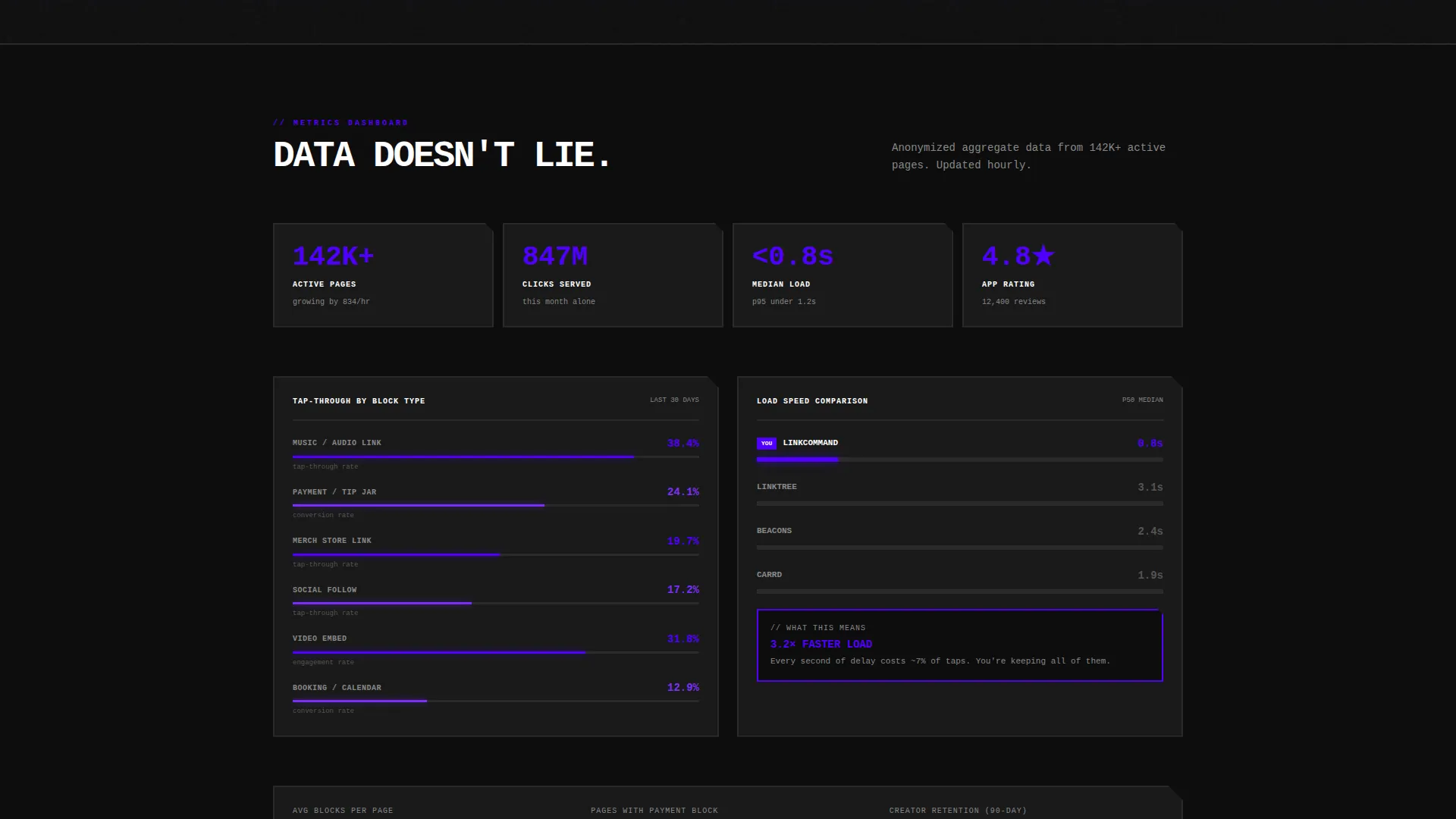Click the Booking / Calendar progress bar
Image resolution: width=1456 pixels, height=819 pixels.
(496, 701)
